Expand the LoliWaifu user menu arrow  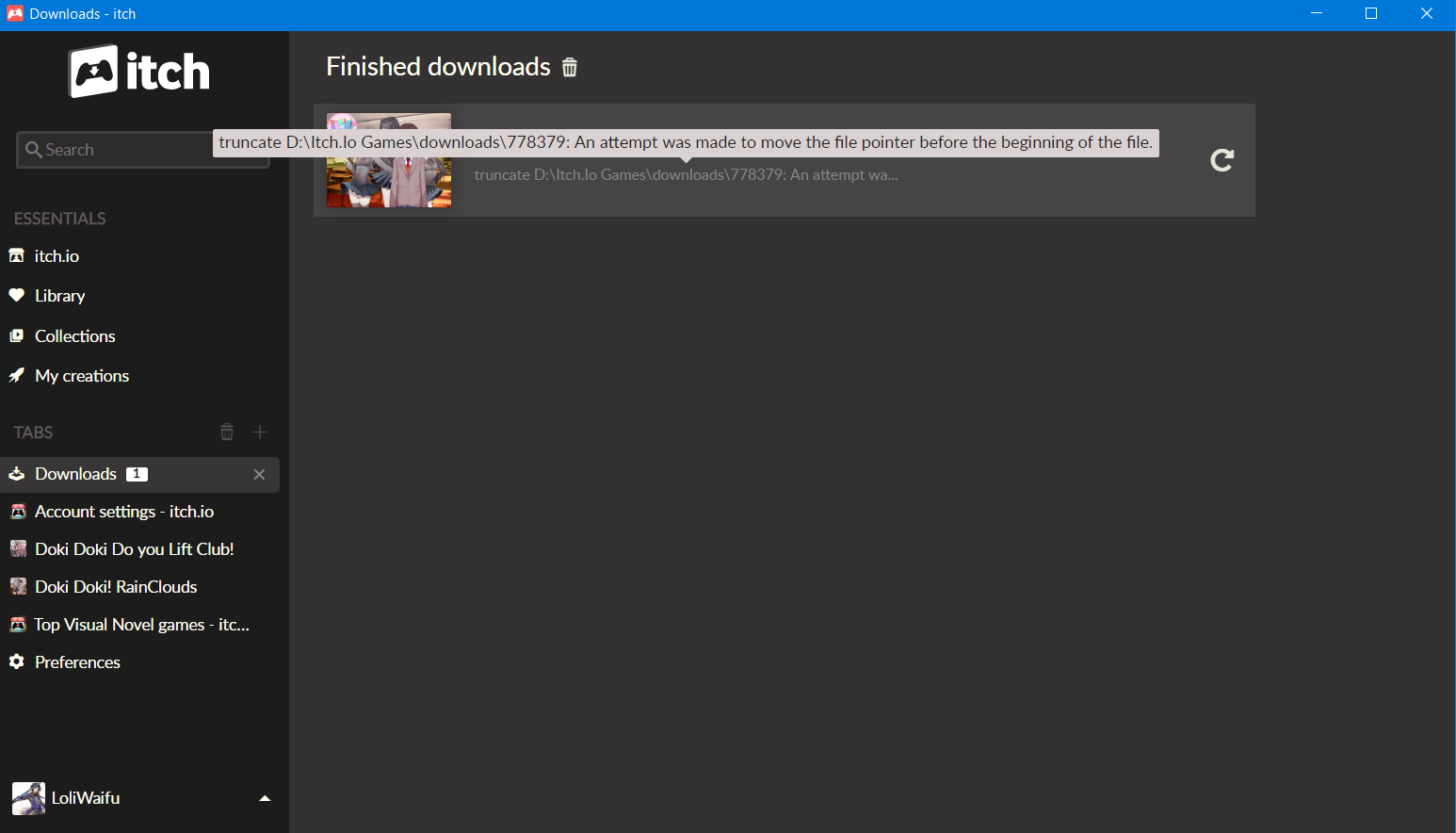pyautogui.click(x=265, y=798)
